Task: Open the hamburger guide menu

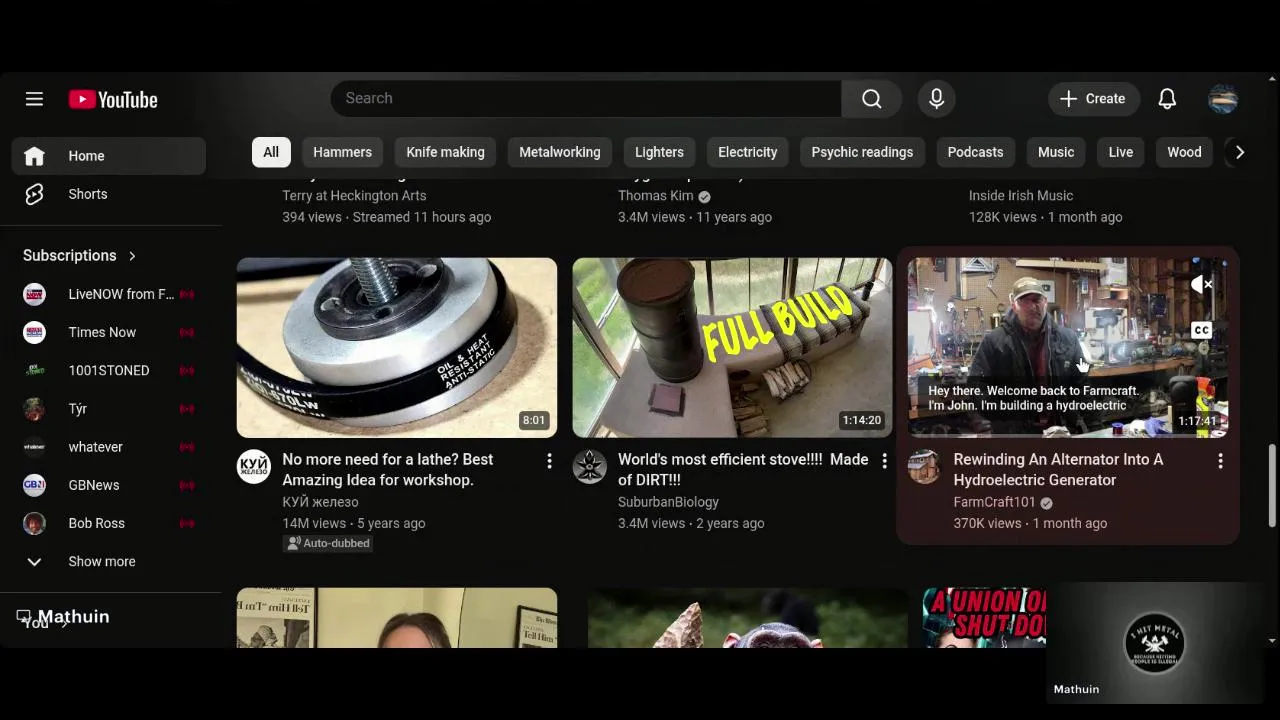Action: pos(34,99)
